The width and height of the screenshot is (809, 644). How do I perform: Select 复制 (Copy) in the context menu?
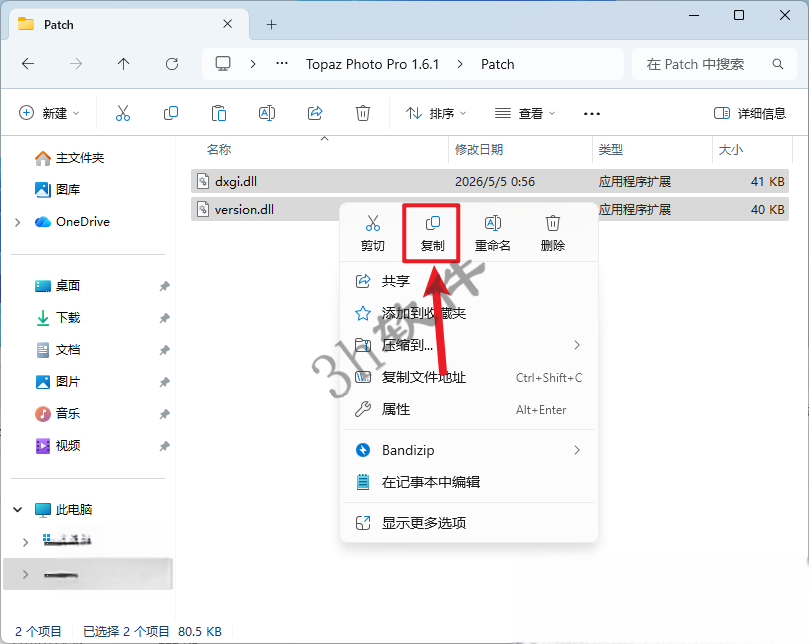click(x=432, y=233)
